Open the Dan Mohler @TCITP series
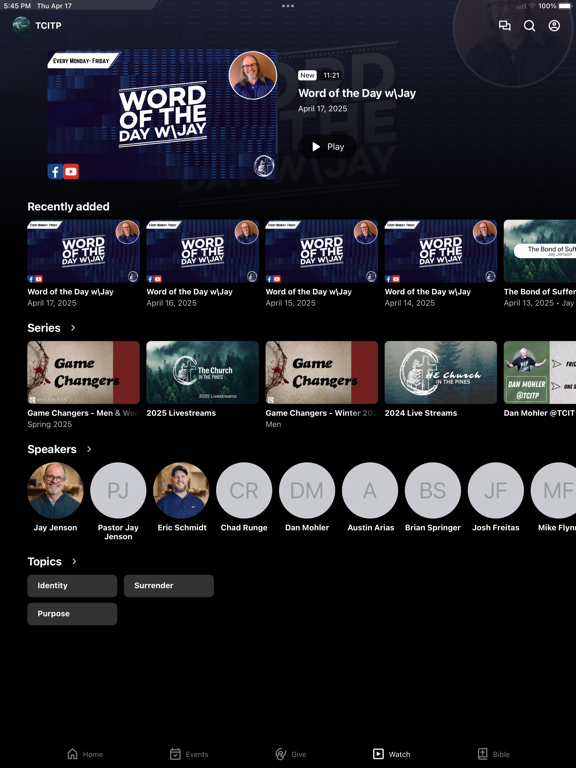This screenshot has height=768, width=576. 540,373
